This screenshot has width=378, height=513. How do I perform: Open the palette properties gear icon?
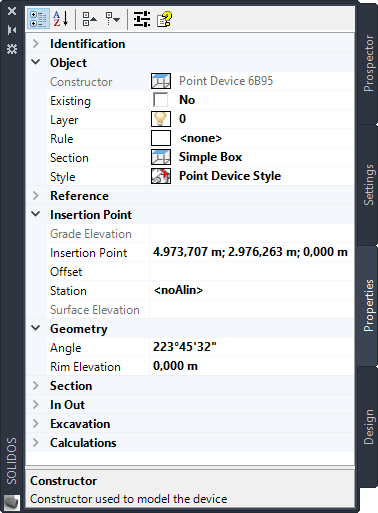(x=12, y=49)
